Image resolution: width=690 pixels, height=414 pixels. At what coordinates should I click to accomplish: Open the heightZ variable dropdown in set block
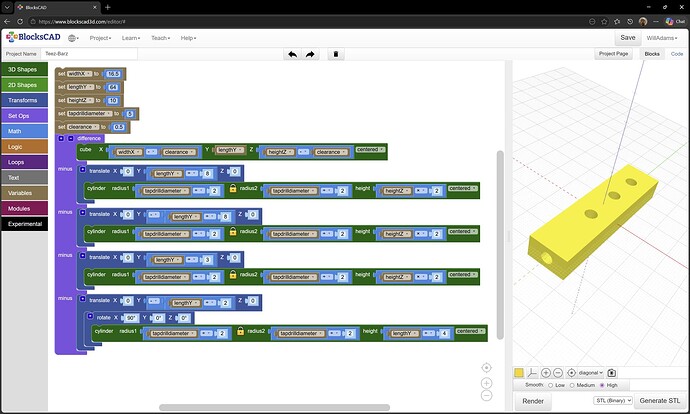click(81, 100)
